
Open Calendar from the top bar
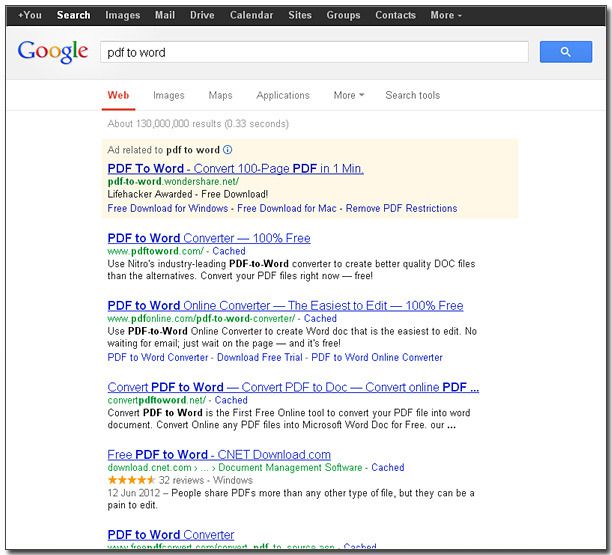click(x=251, y=15)
